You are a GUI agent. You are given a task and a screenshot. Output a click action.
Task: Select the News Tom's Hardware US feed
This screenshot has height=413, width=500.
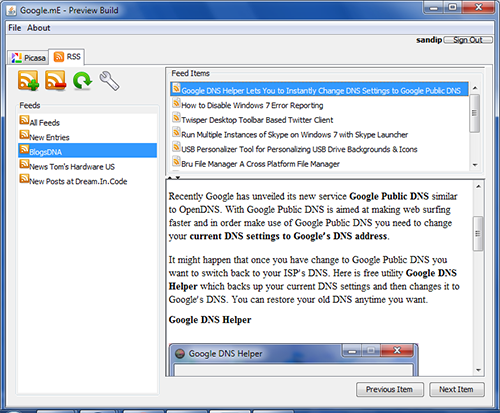(87, 165)
